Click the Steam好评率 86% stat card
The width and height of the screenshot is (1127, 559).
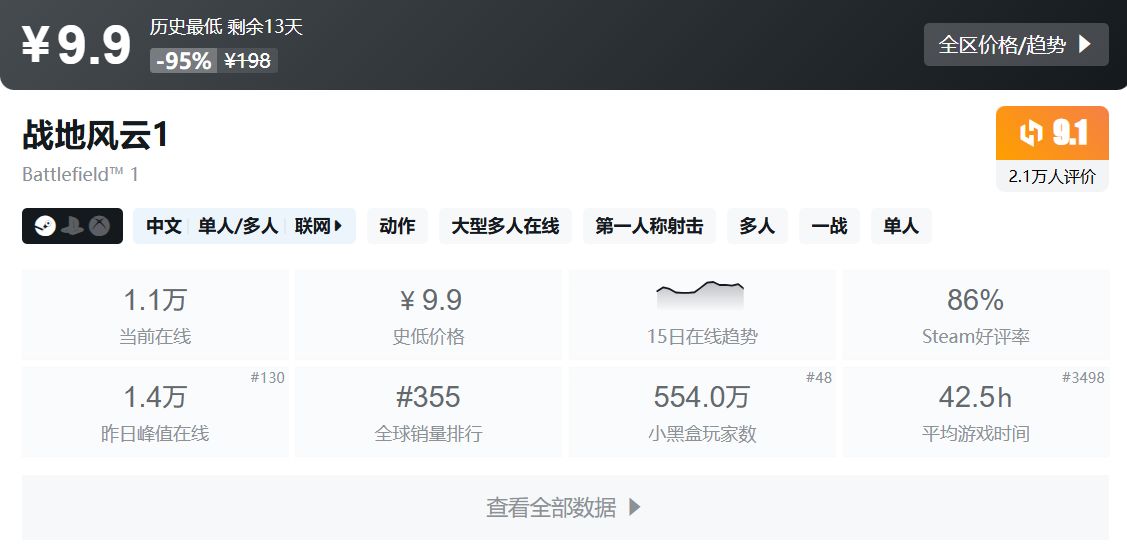pyautogui.click(x=976, y=315)
